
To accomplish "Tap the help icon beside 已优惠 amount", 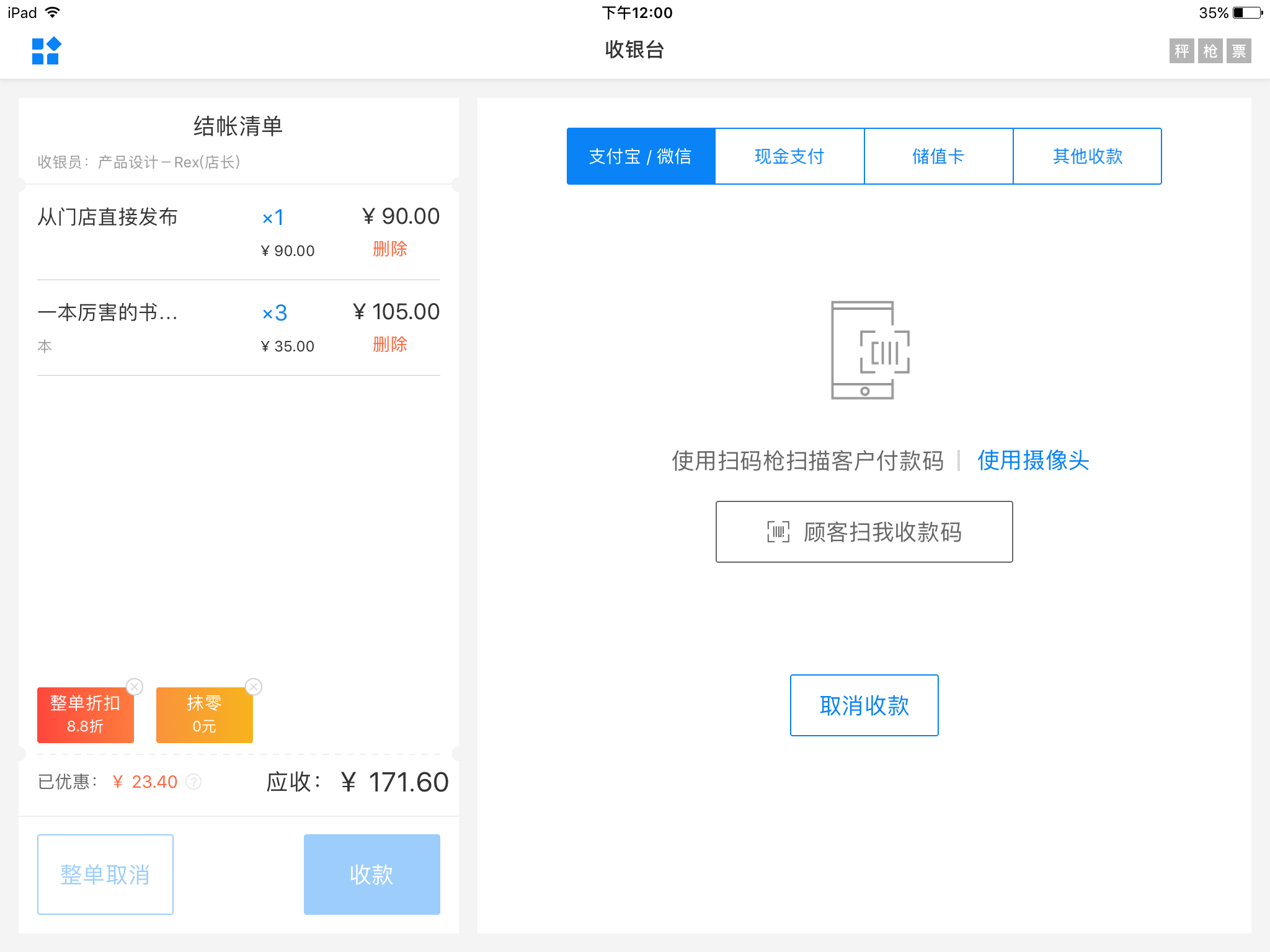I will [193, 782].
